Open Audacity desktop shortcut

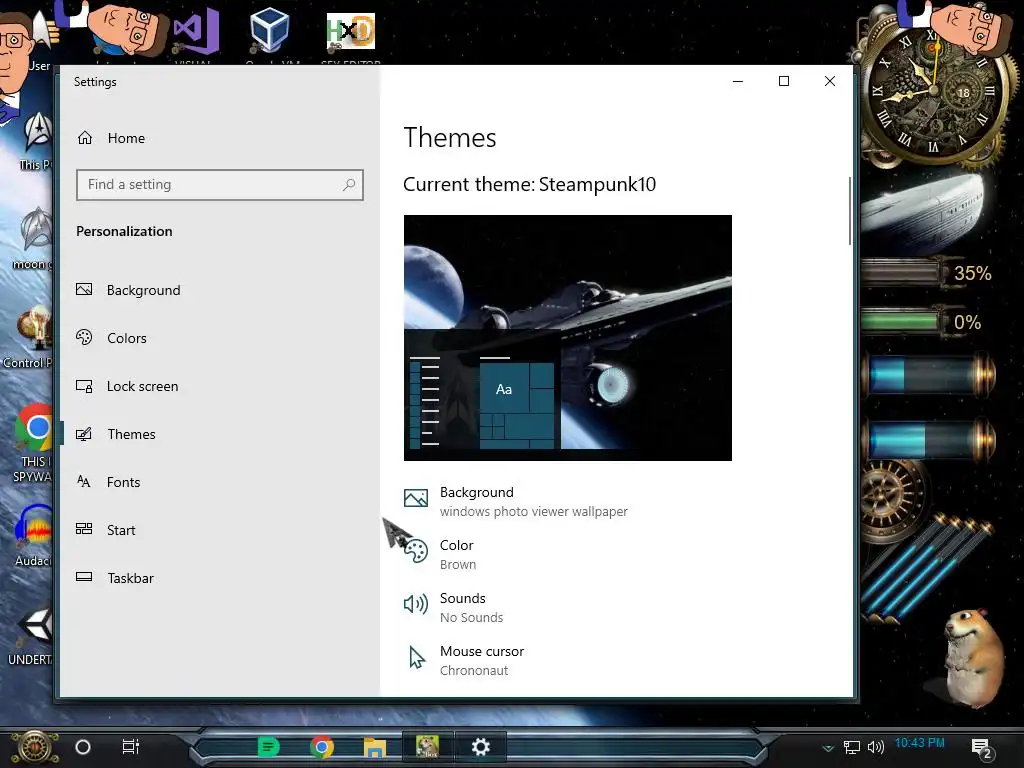[x=34, y=534]
